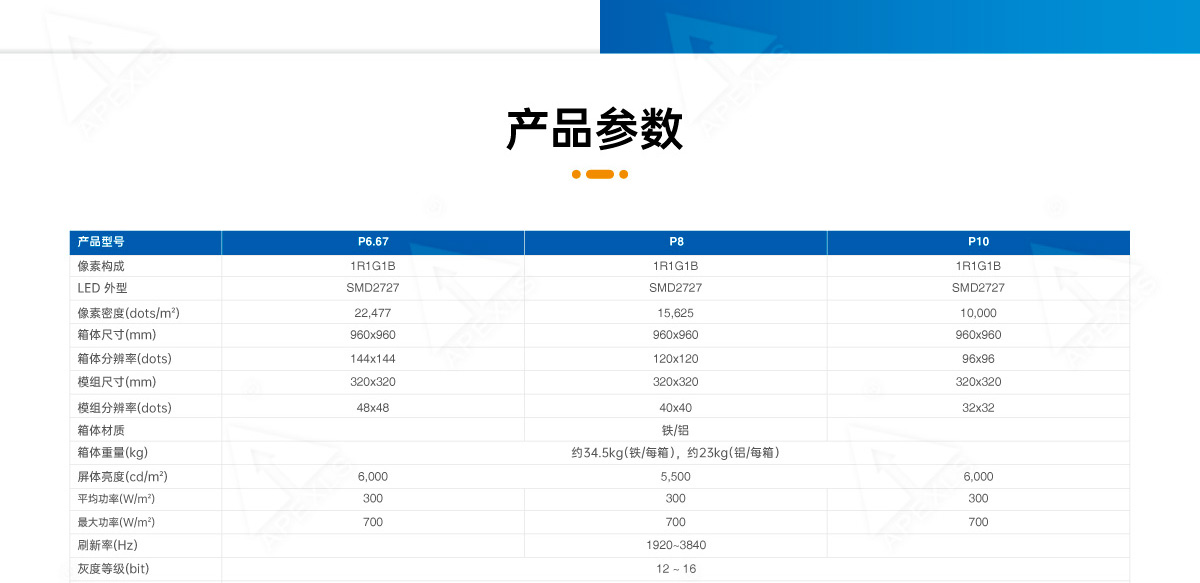Select the LED 外型 row label

[x=103, y=287]
